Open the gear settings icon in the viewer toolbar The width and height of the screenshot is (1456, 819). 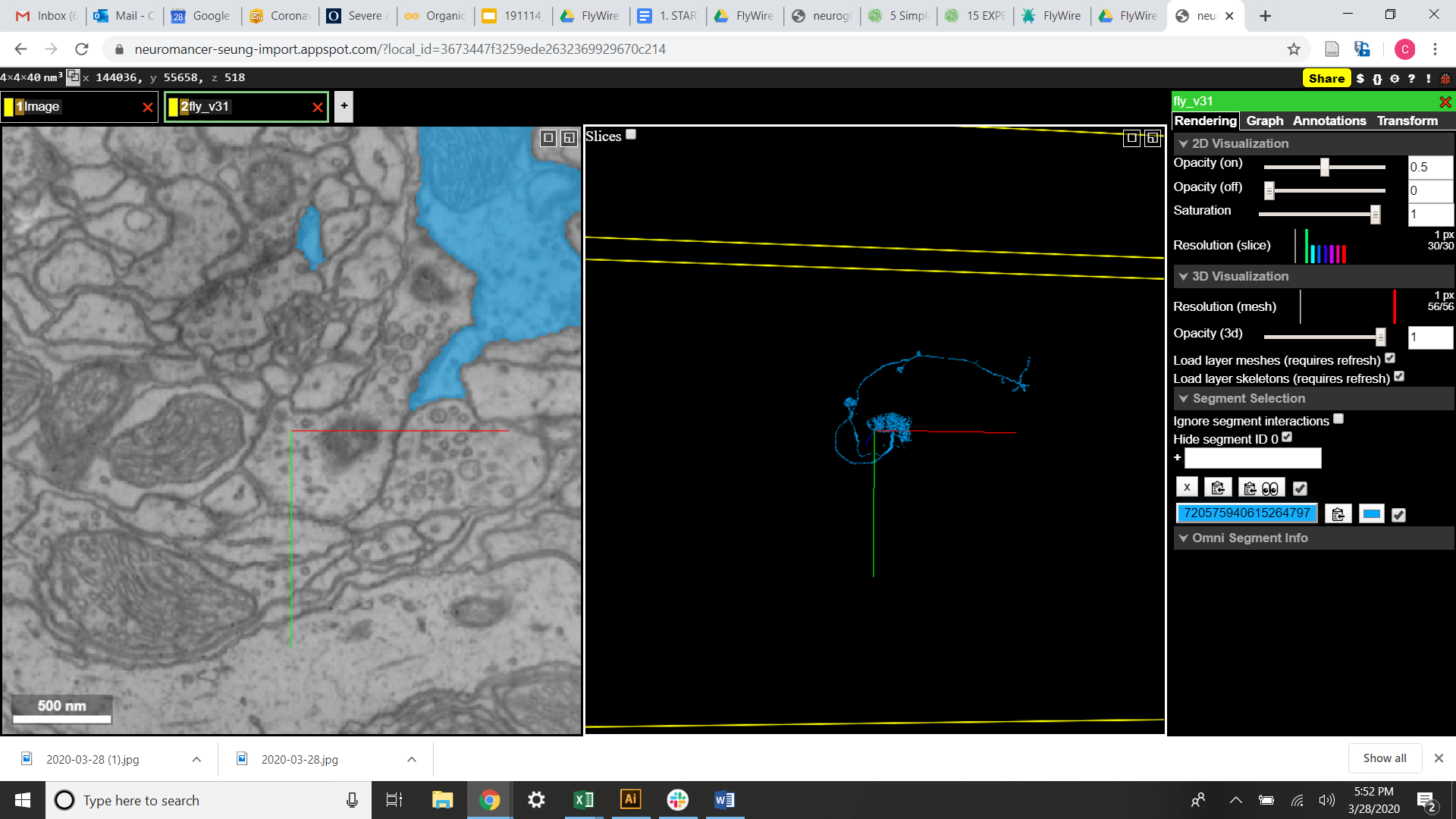pyautogui.click(x=1395, y=78)
